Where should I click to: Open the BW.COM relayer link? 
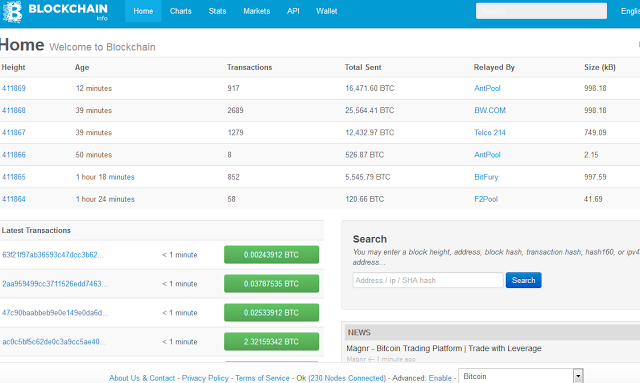tap(490, 110)
